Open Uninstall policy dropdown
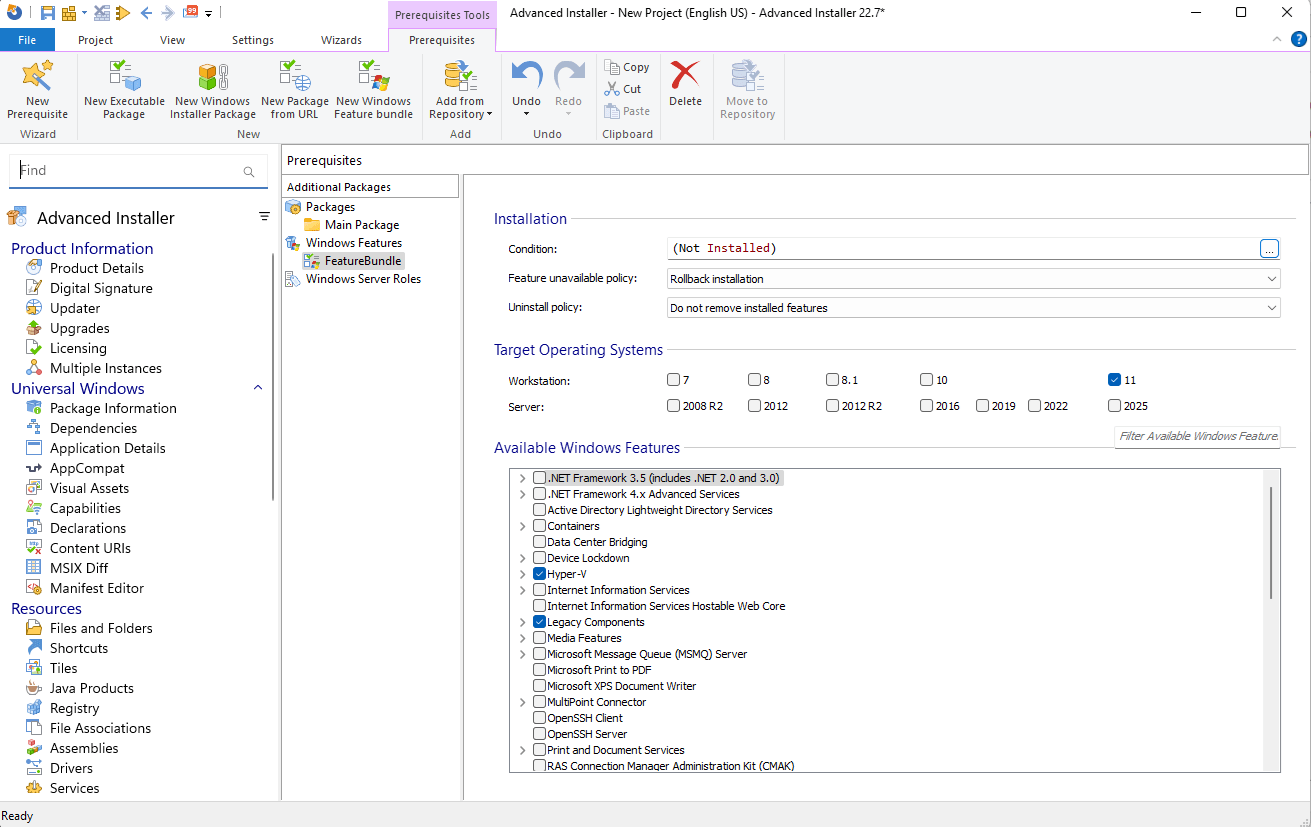The height and width of the screenshot is (827, 1311). (x=973, y=308)
